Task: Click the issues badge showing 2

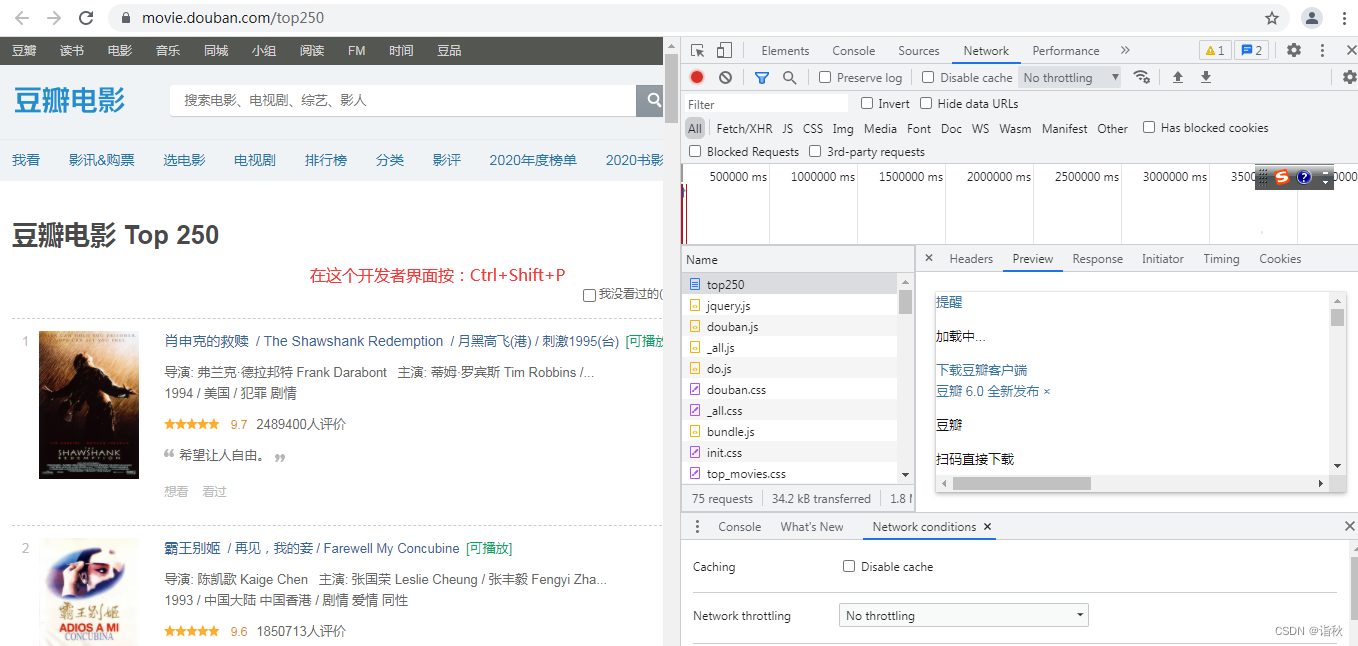Action: (x=1250, y=50)
